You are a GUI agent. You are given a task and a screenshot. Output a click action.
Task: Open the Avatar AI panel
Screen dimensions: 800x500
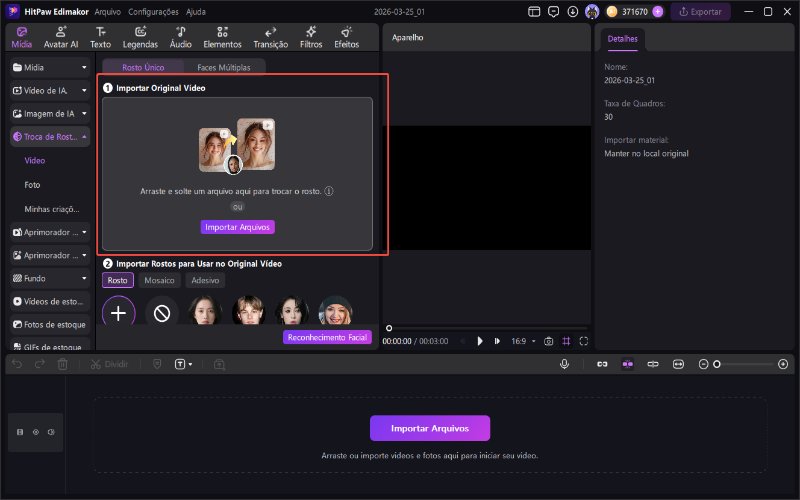(x=62, y=37)
